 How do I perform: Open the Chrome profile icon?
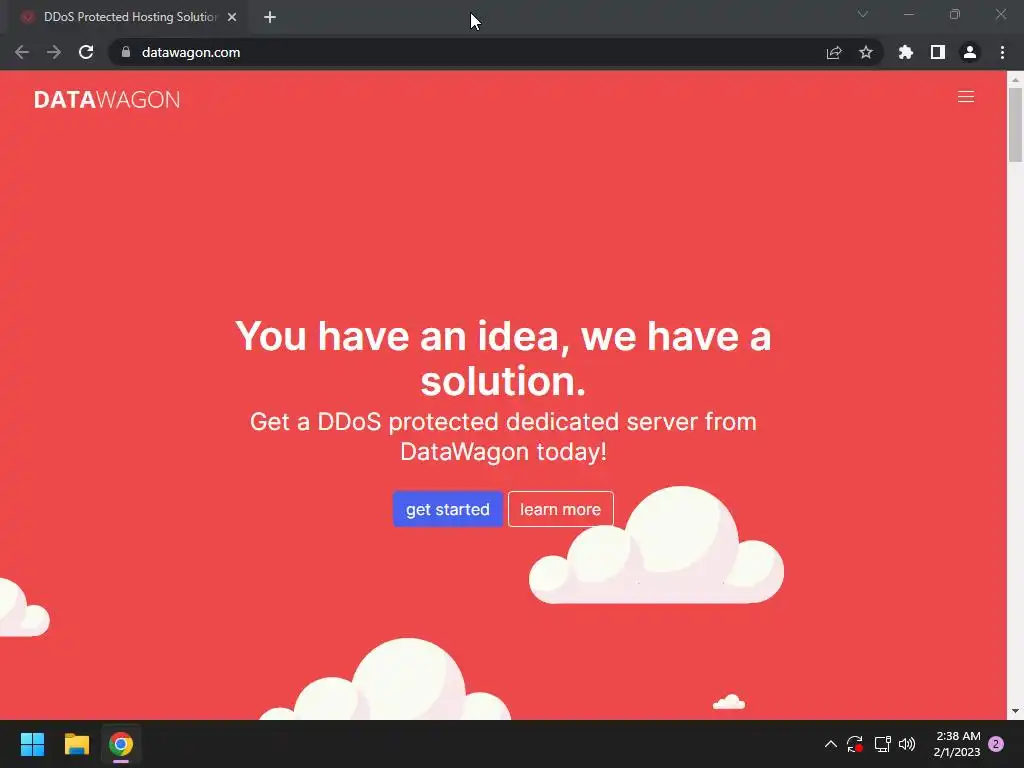tap(969, 52)
